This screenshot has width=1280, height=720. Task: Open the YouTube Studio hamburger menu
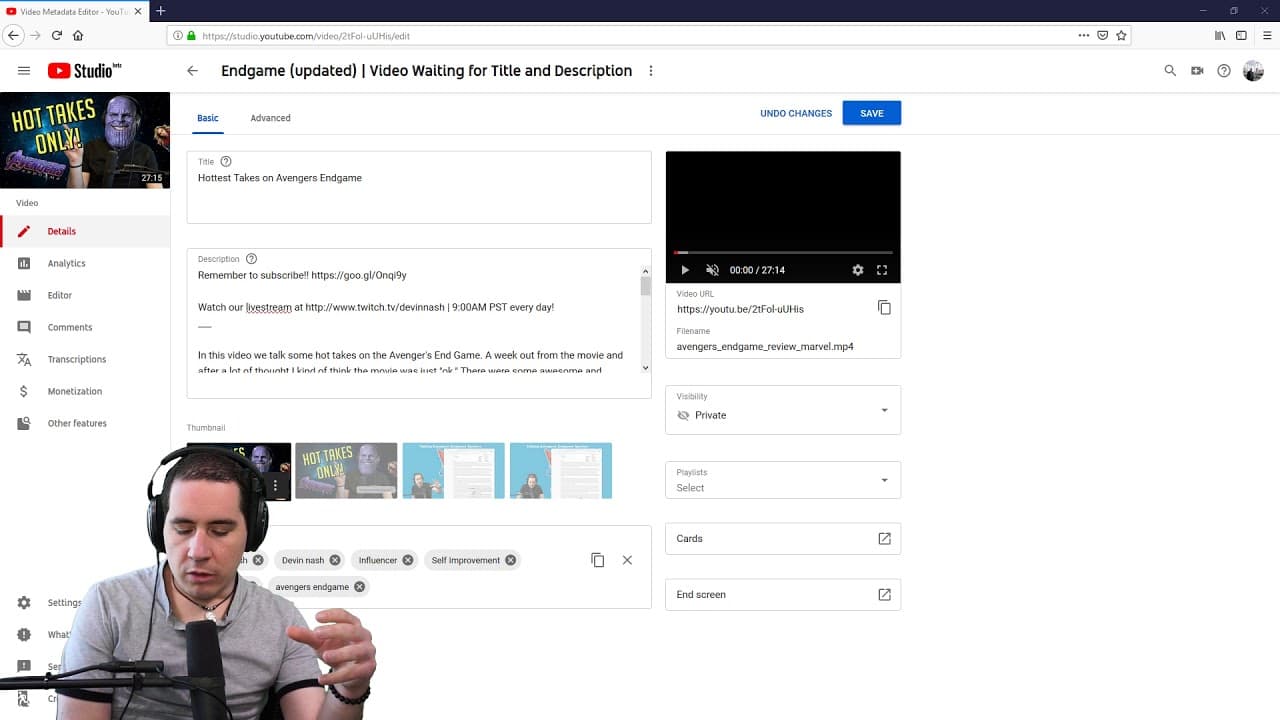[x=24, y=71]
